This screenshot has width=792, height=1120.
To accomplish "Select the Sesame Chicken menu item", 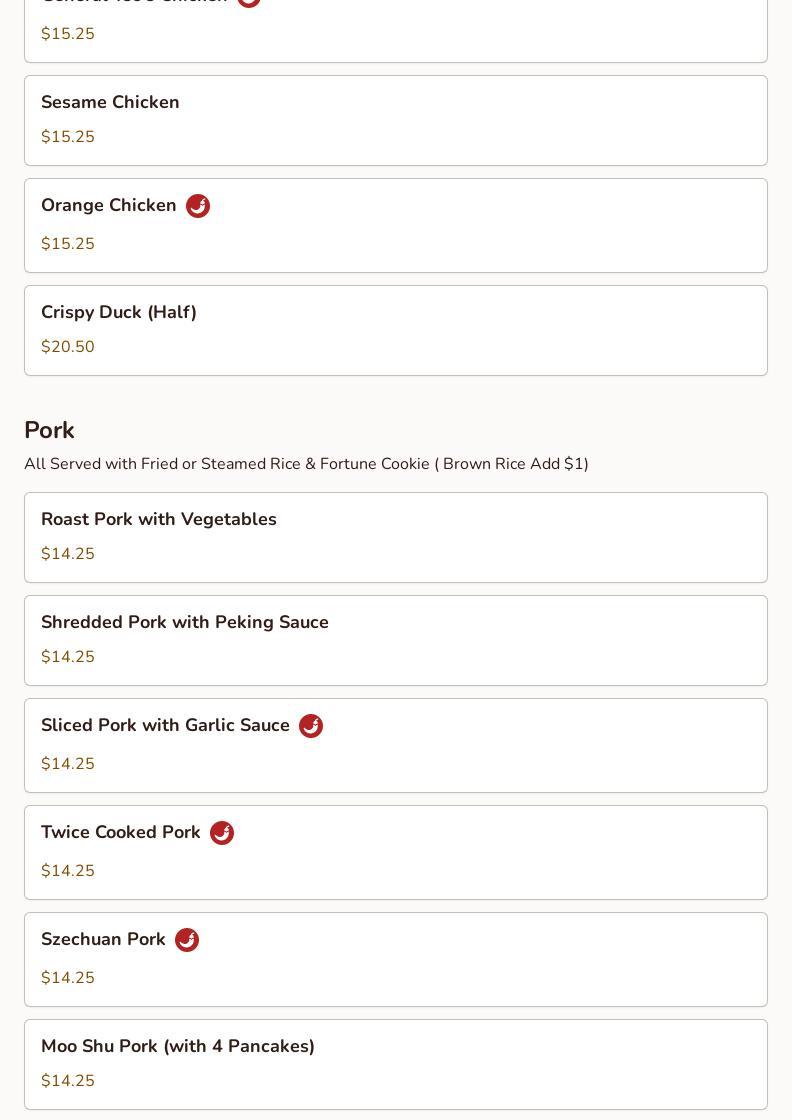I will point(110,102).
